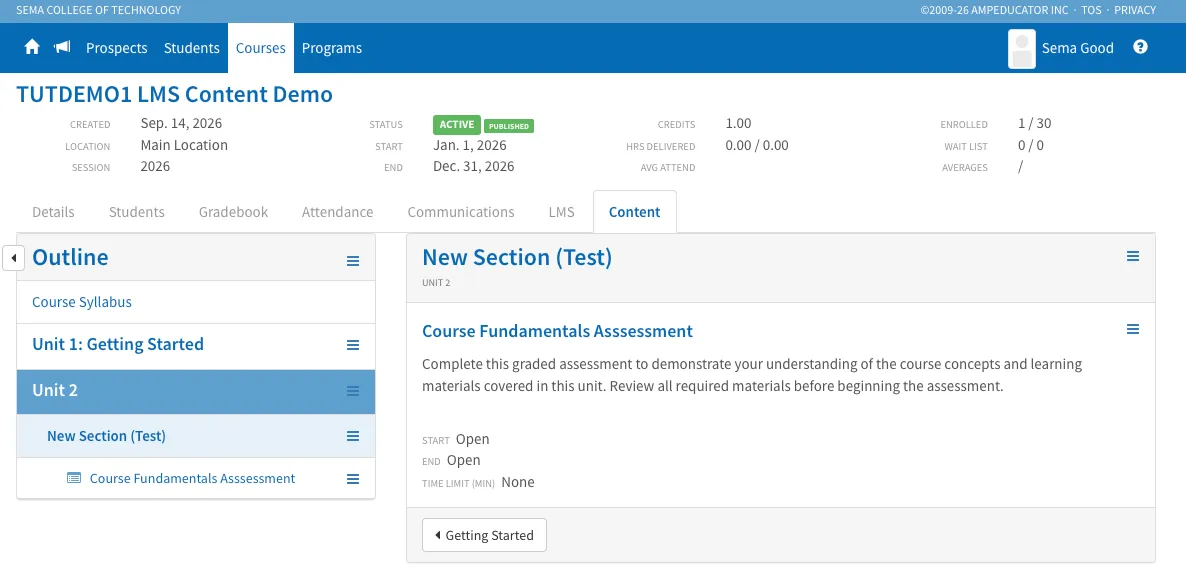The height and width of the screenshot is (578, 1186).
Task: Click the TUTDEMO1 LMS Content Demo title
Action: 175,95
